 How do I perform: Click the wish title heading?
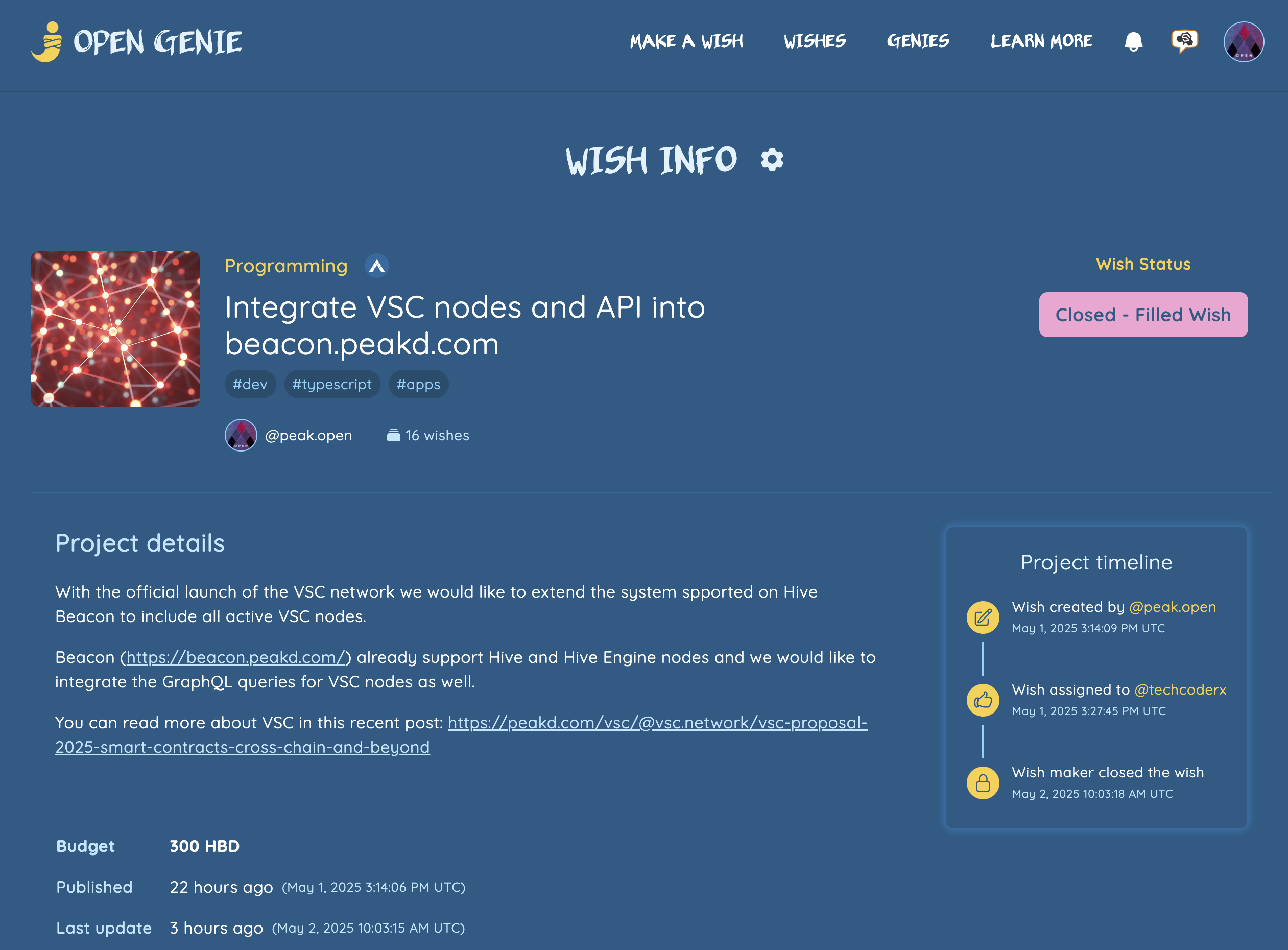[465, 325]
